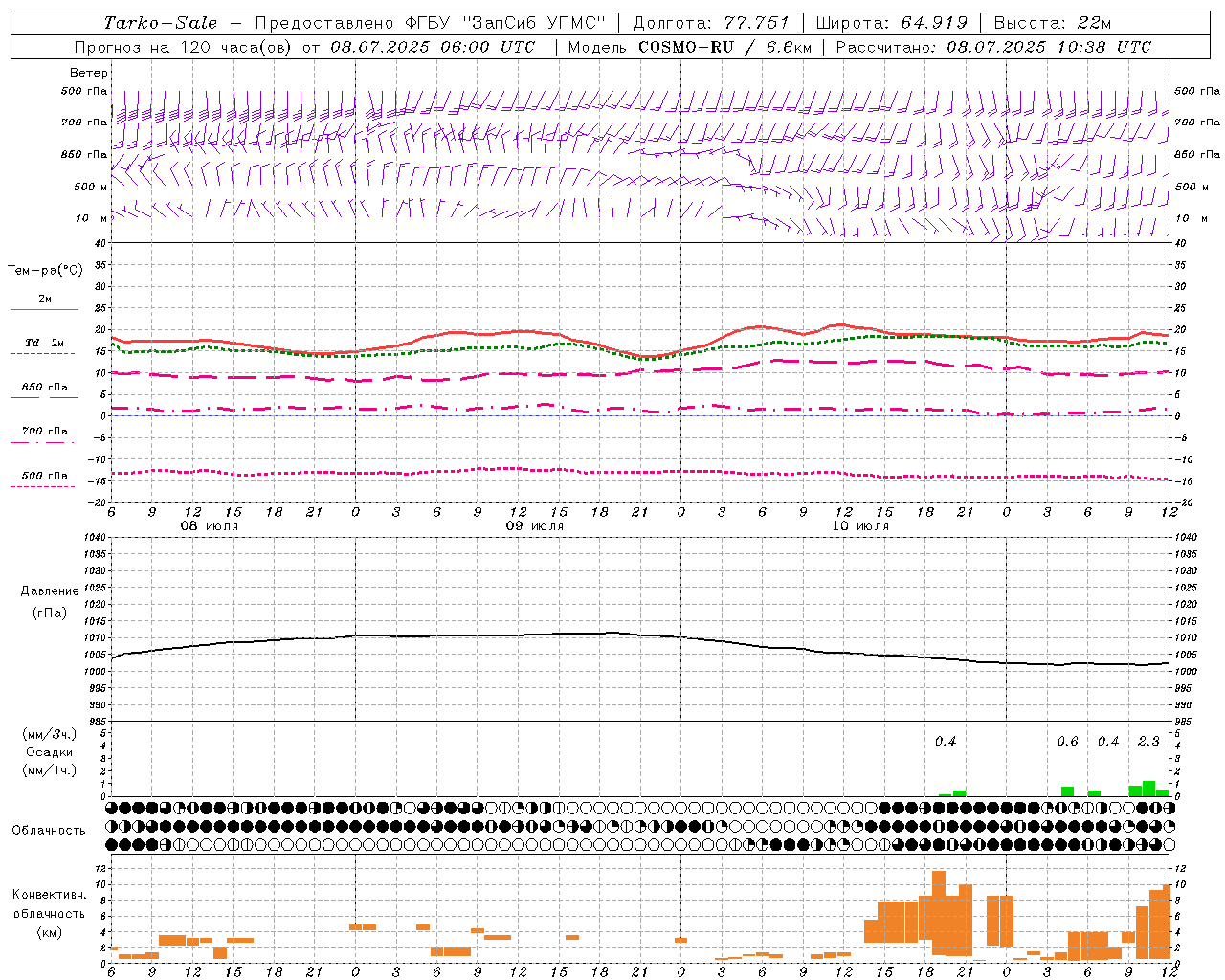
Task: Click the Долгота: 77.751 header field
Action: click(711, 23)
